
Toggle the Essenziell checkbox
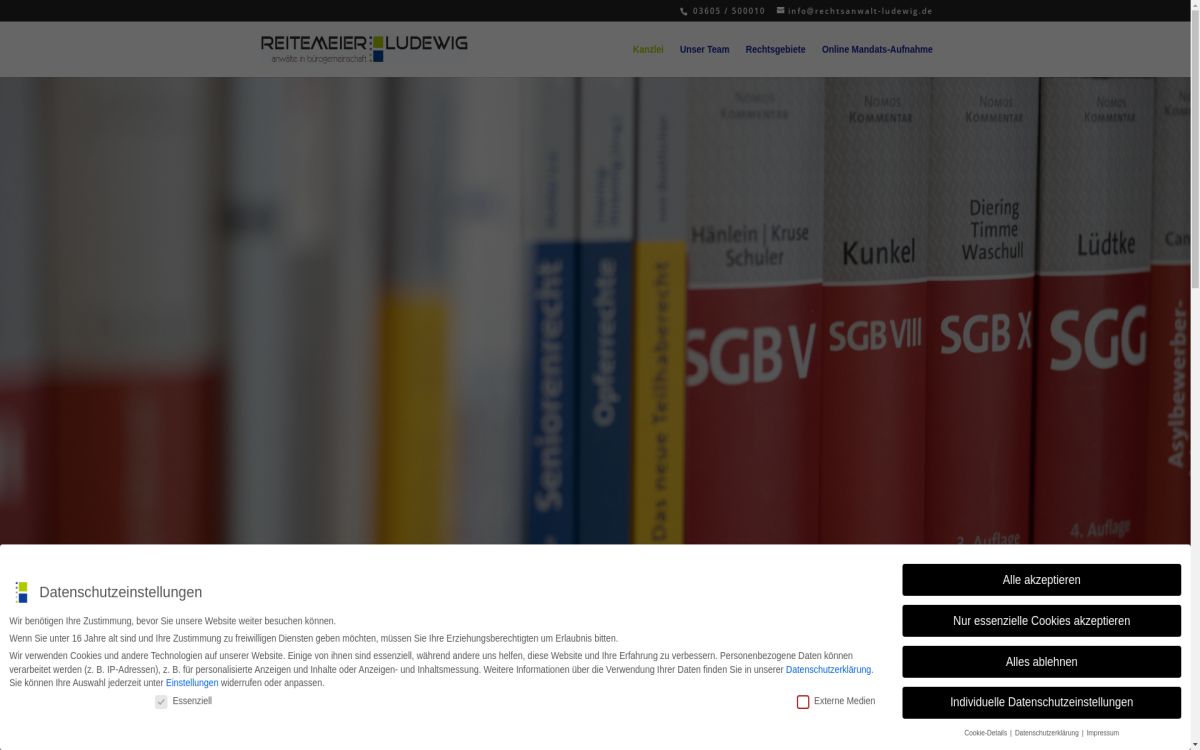point(161,702)
